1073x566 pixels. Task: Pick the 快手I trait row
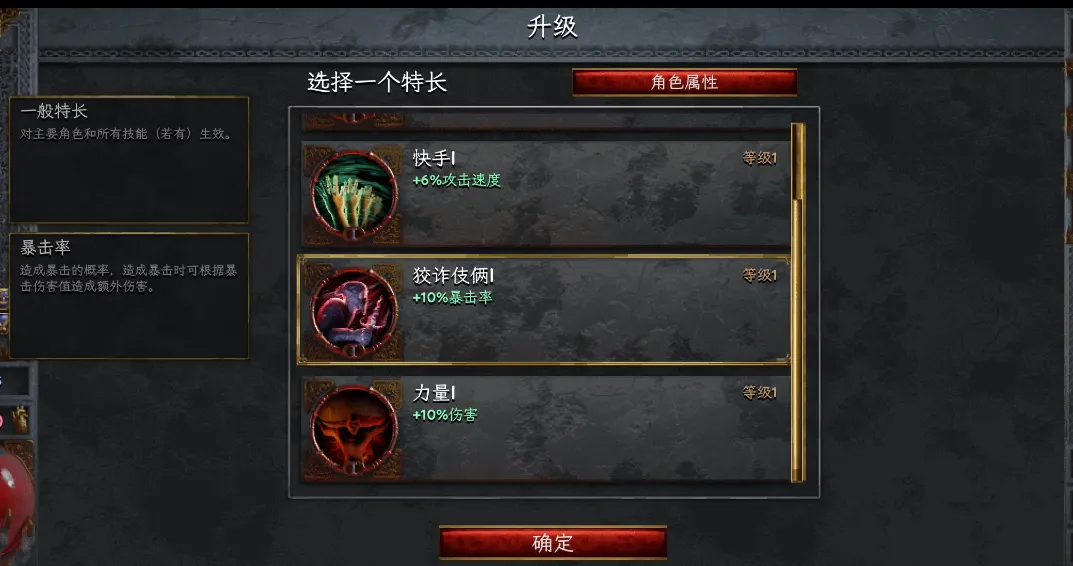tap(546, 194)
